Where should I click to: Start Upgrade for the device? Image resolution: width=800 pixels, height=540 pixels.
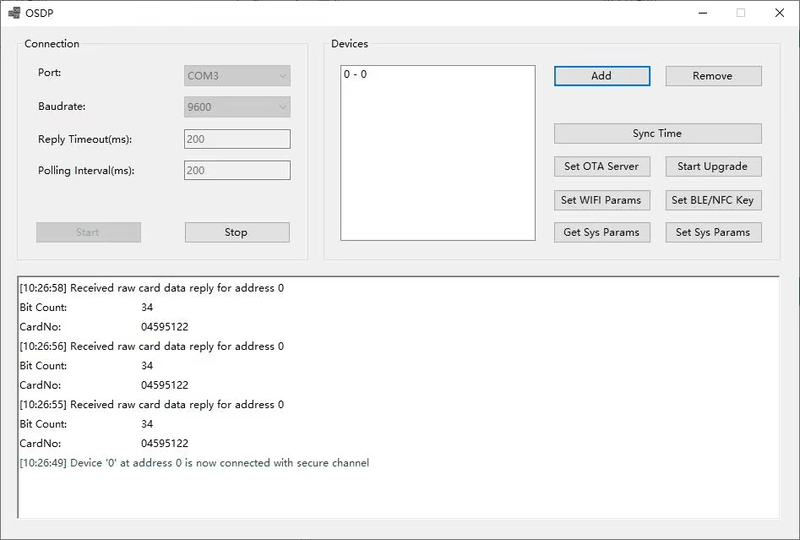click(713, 166)
